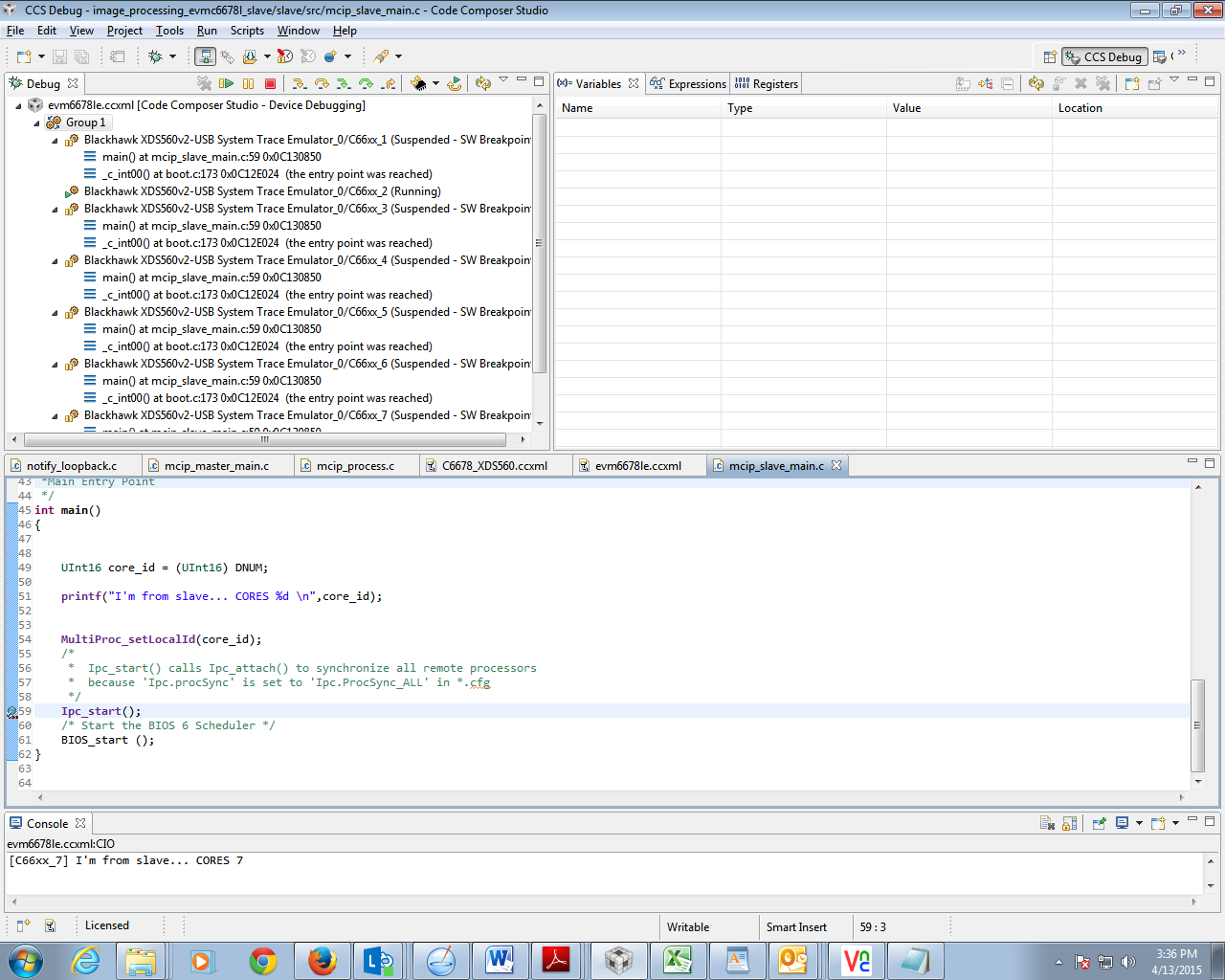The width and height of the screenshot is (1225, 980).
Task: Click the Value column header in Variables
Action: 969,108
